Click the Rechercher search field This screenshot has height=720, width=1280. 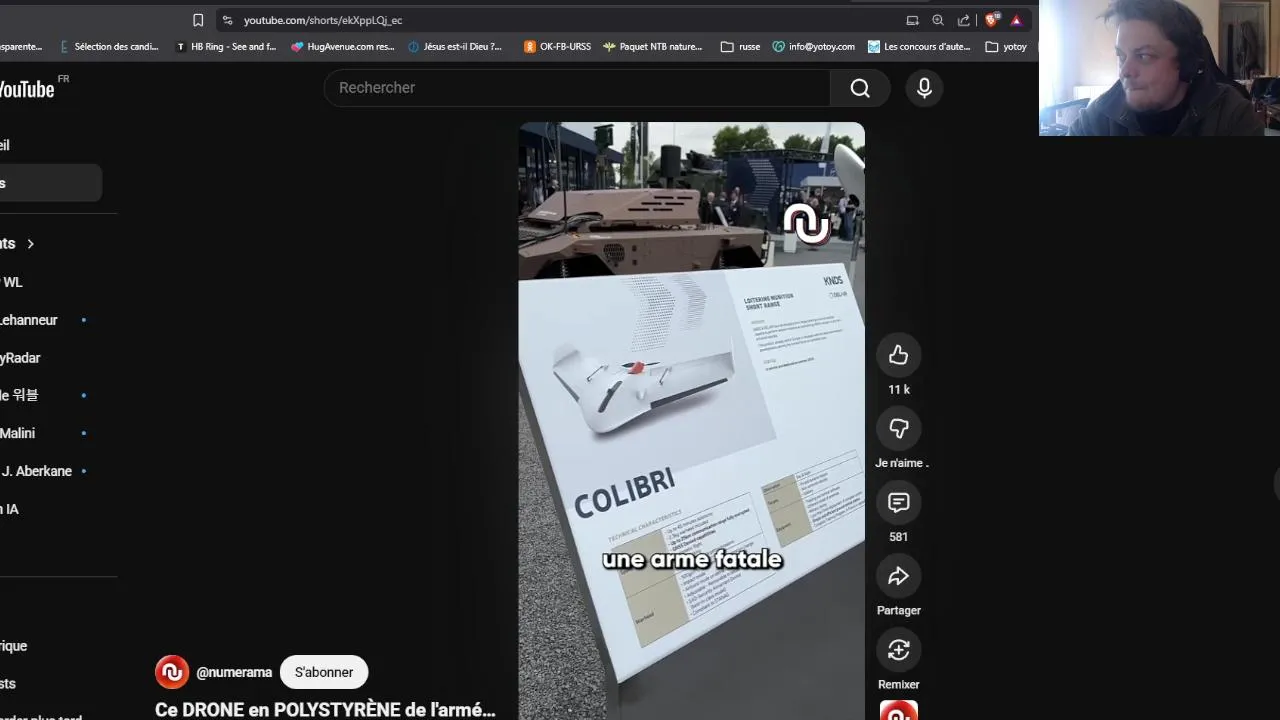coord(577,88)
